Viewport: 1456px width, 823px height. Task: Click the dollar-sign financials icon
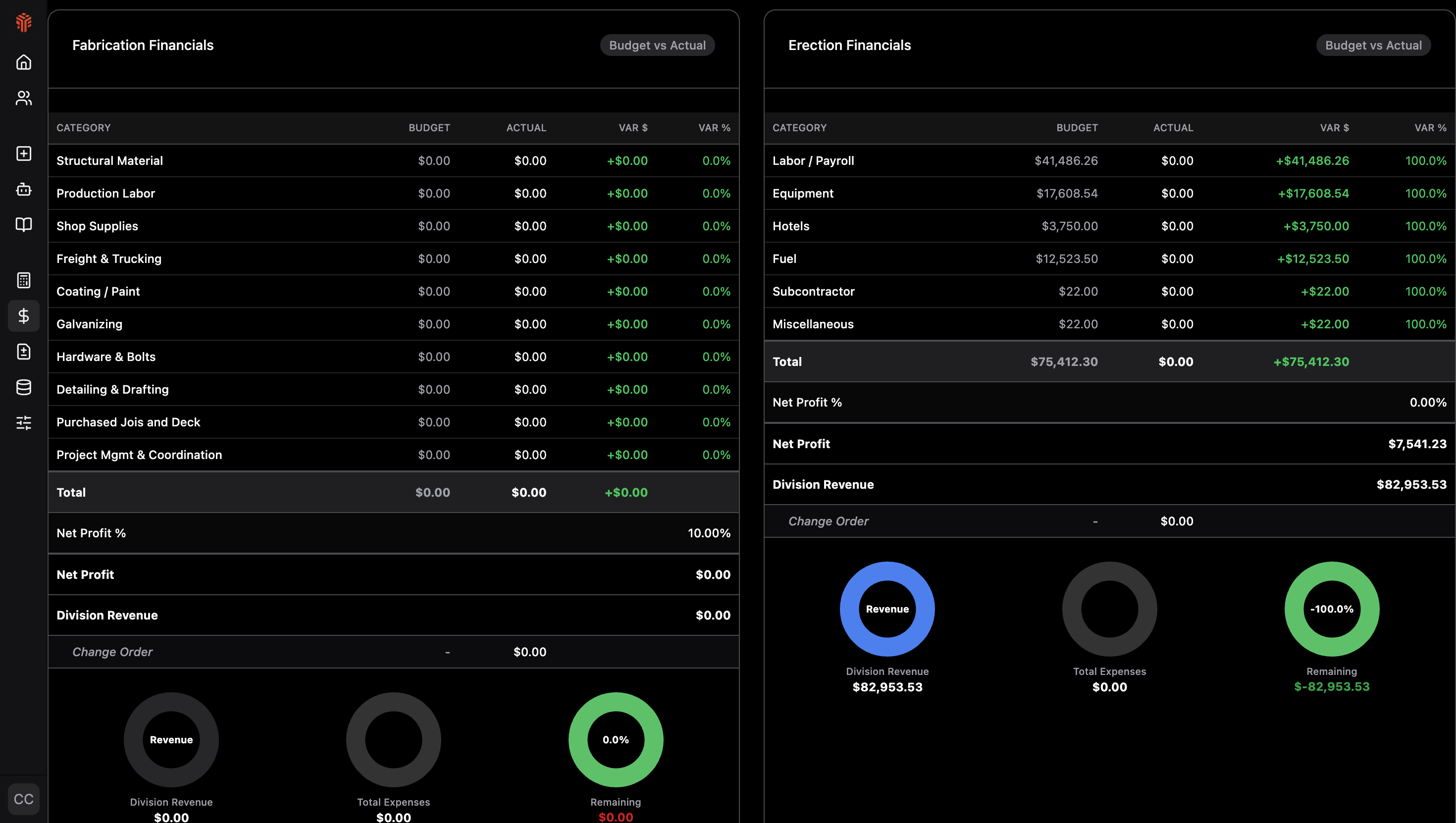pyautogui.click(x=24, y=316)
